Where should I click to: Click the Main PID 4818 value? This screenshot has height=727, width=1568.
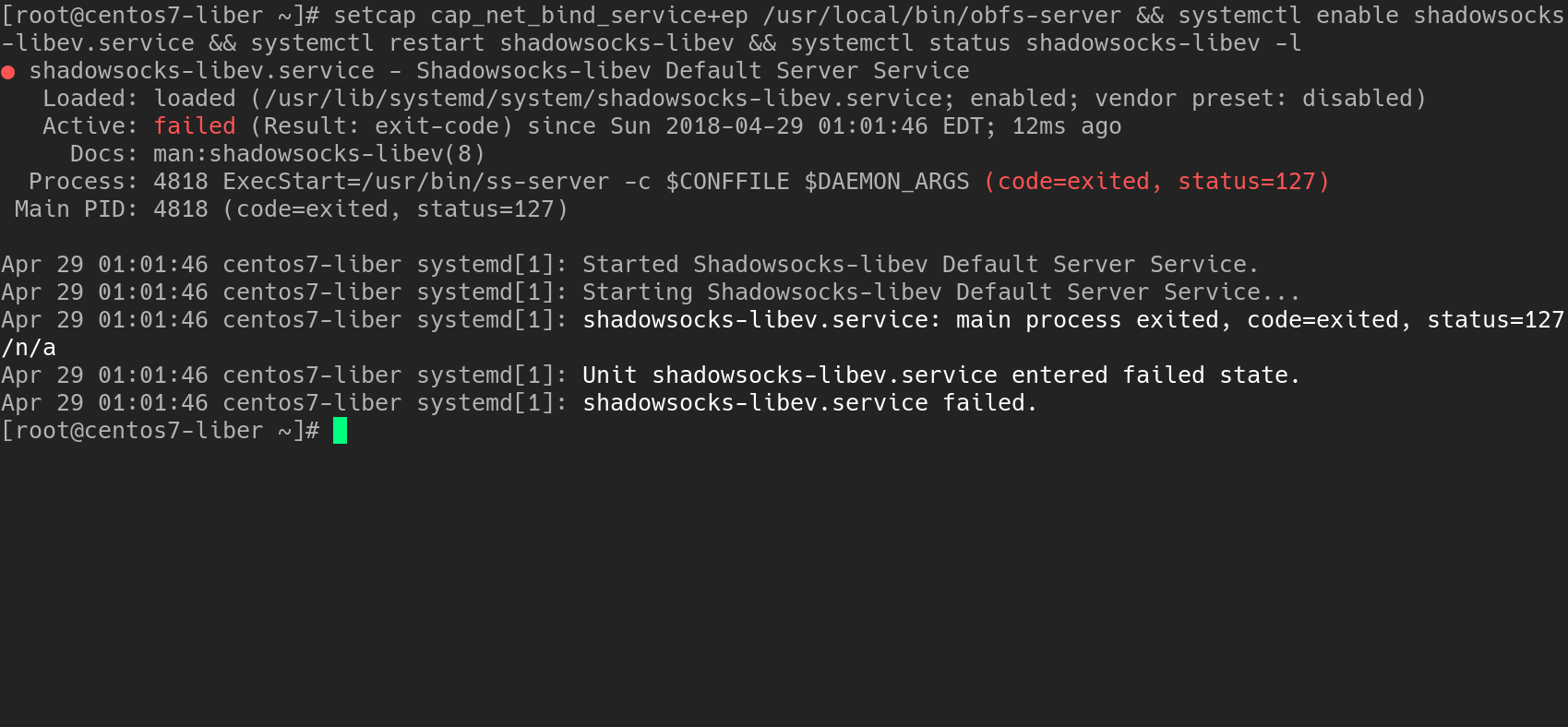(x=181, y=209)
